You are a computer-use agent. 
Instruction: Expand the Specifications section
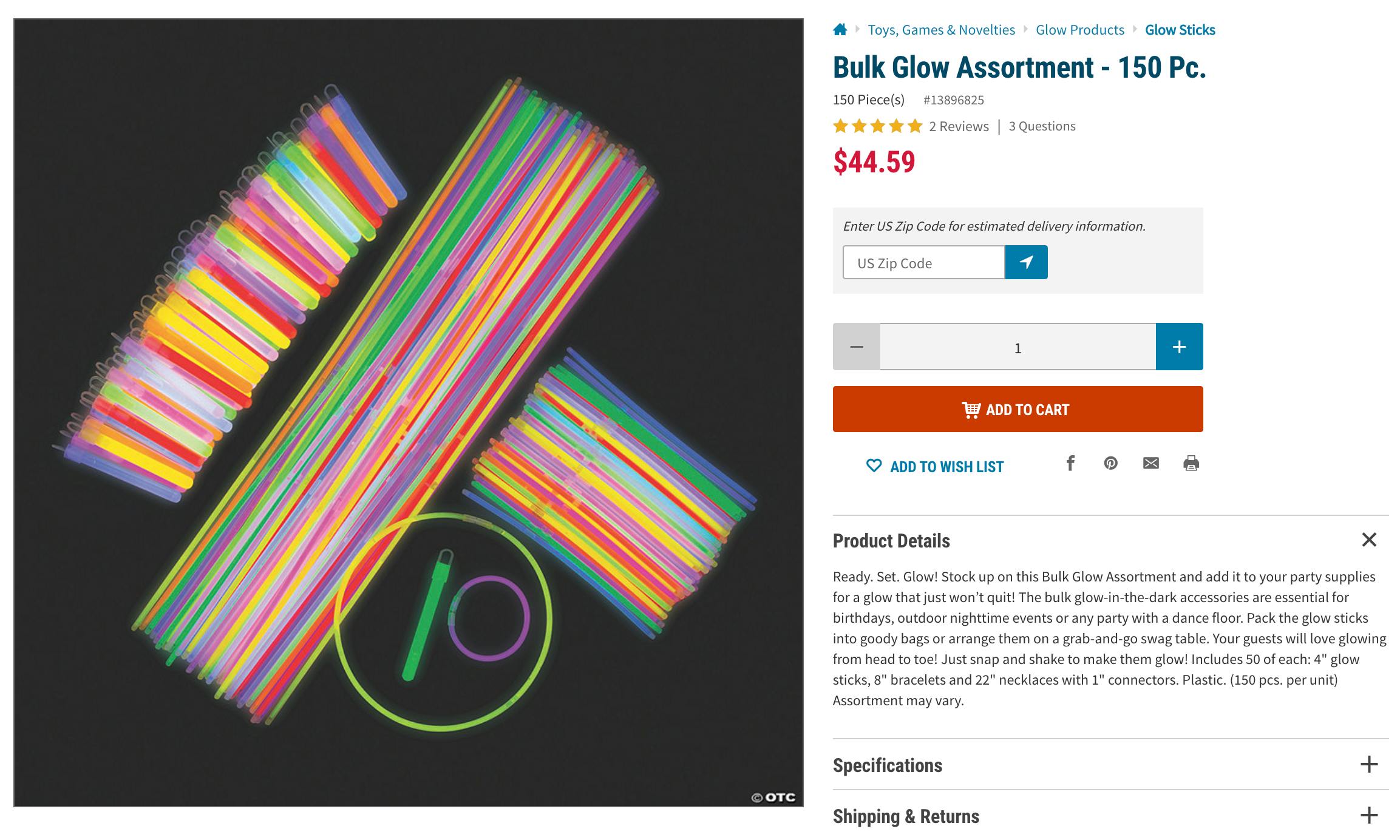1368,764
